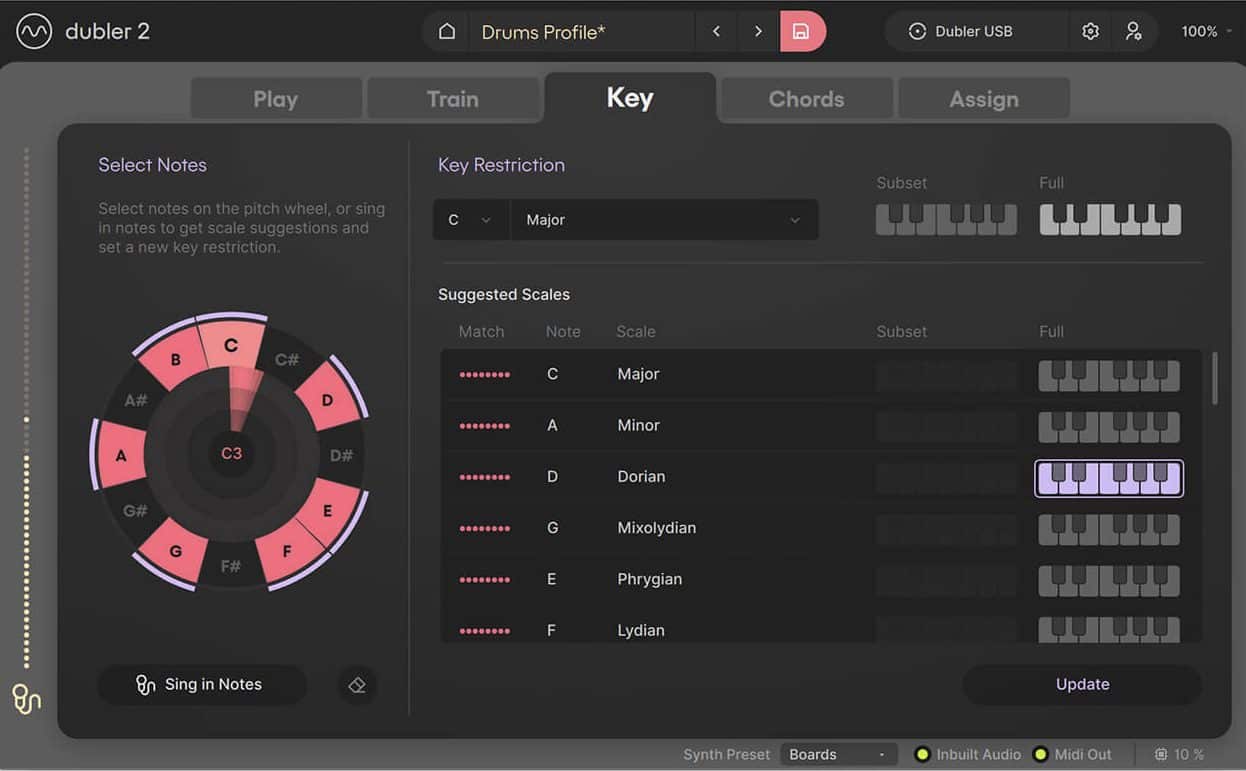1246x771 pixels.
Task: Switch to the Chords tab
Action: click(x=805, y=98)
